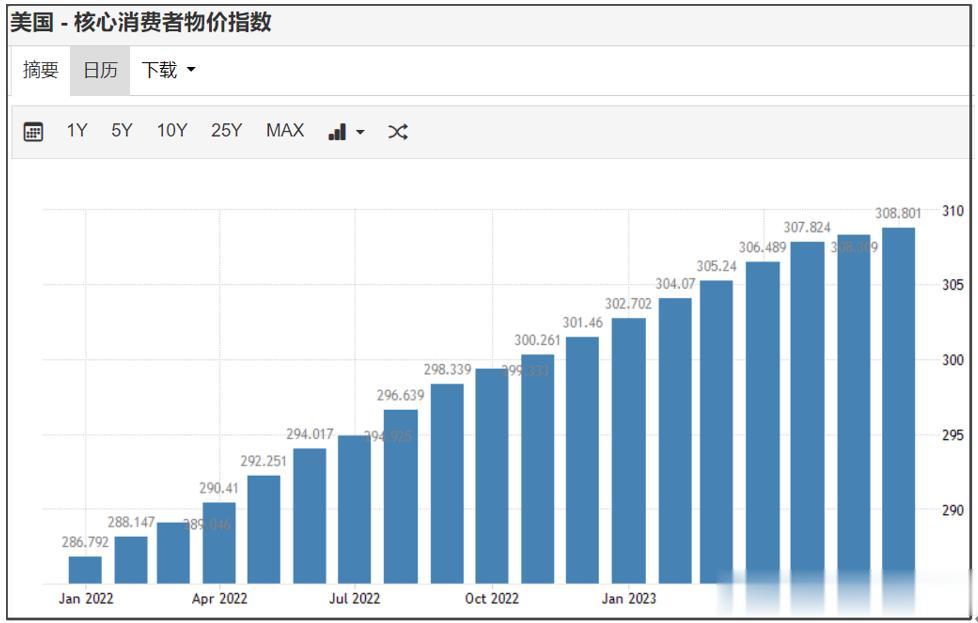Image resolution: width=978 pixels, height=623 pixels.
Task: Click the Jul 2022 axis label
Action: [x=354, y=599]
